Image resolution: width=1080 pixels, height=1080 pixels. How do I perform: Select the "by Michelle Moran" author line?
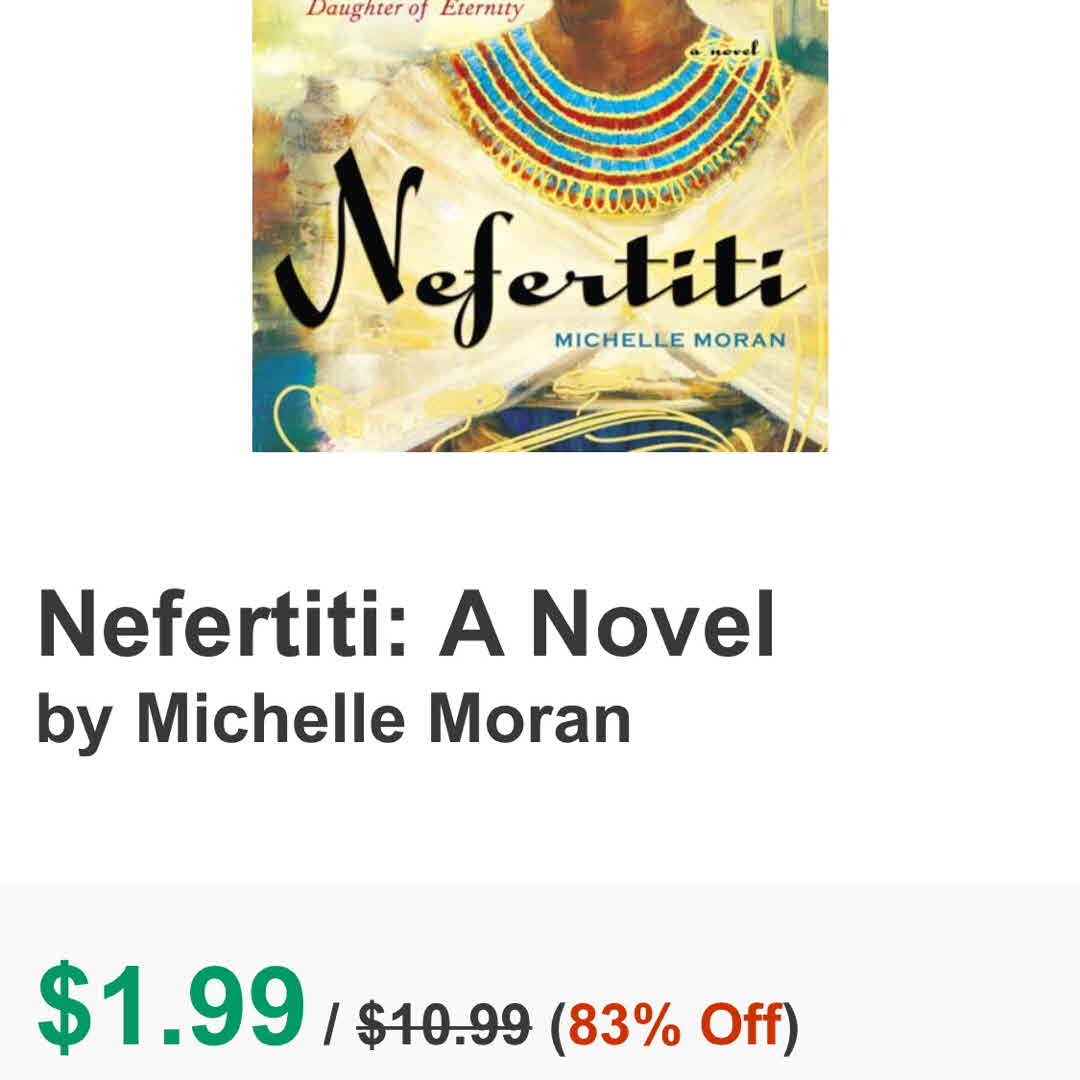pyautogui.click(x=334, y=718)
